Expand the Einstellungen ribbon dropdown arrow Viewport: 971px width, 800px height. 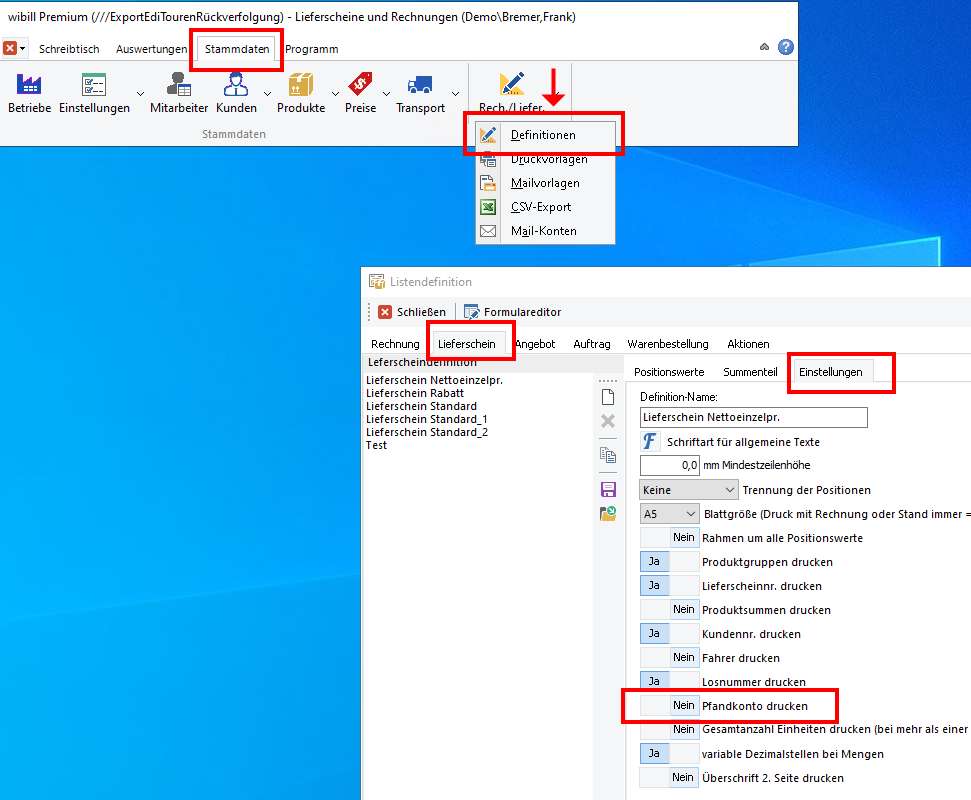pos(141,94)
